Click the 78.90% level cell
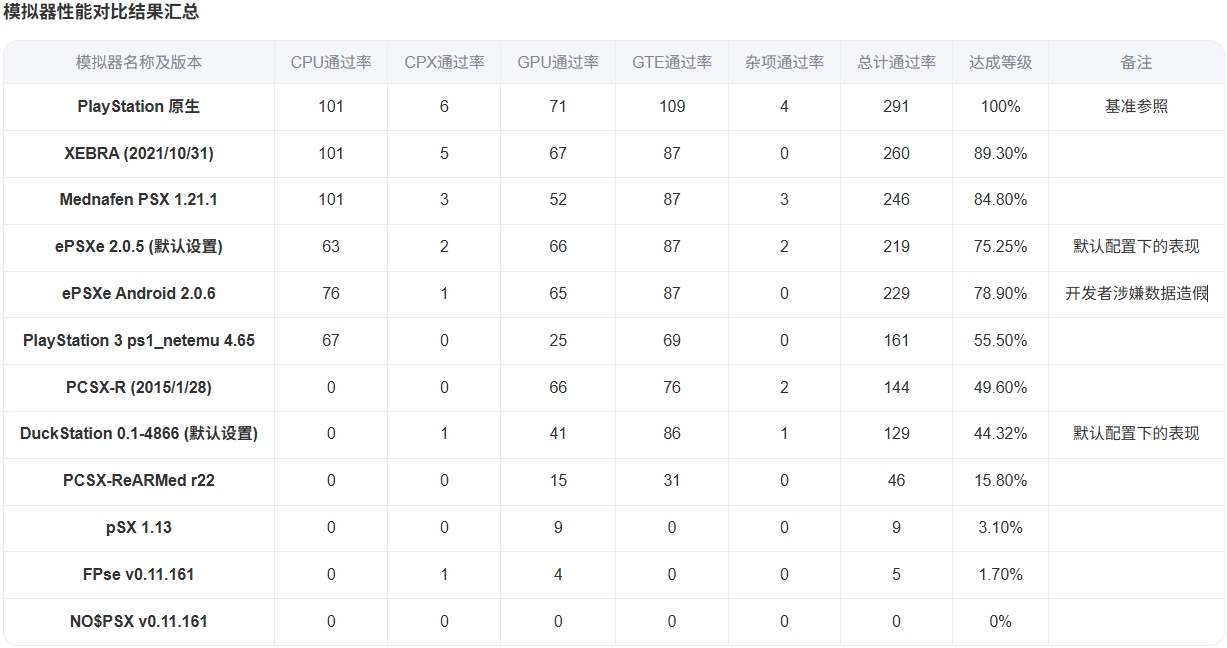This screenshot has width=1227, height=648. coord(1000,293)
